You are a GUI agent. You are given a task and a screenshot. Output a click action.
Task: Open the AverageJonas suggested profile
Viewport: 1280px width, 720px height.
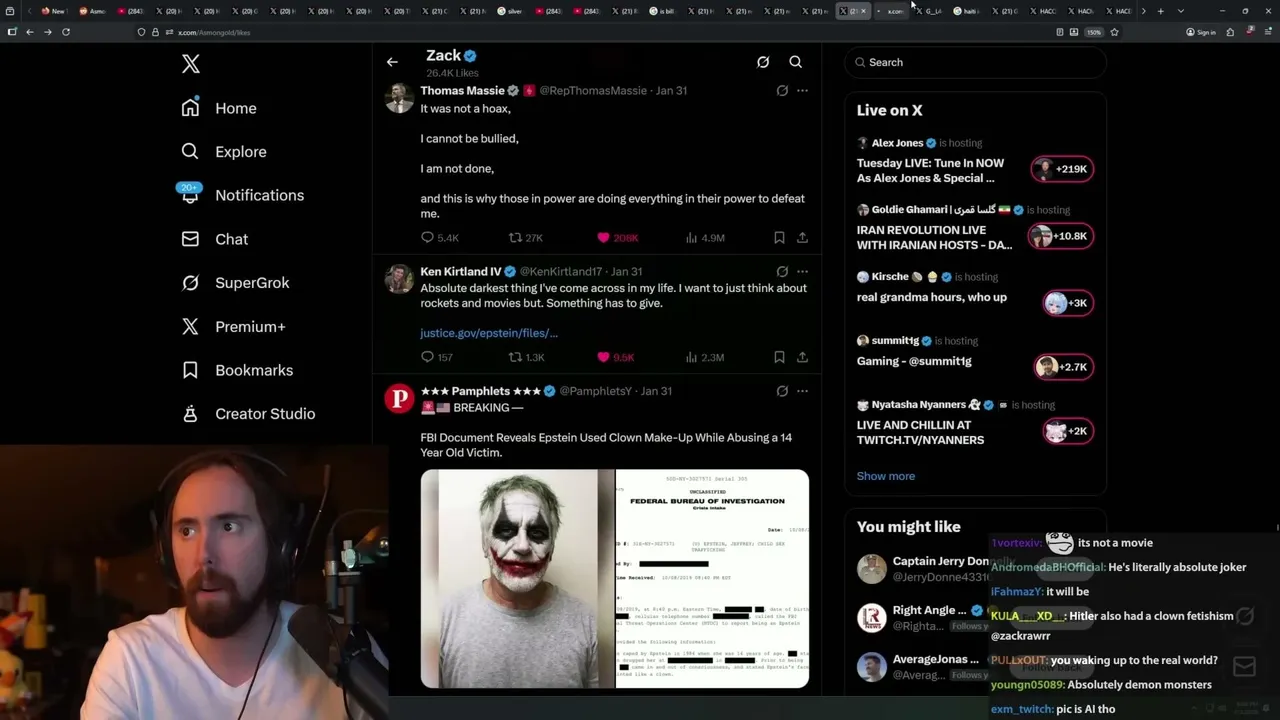922,667
